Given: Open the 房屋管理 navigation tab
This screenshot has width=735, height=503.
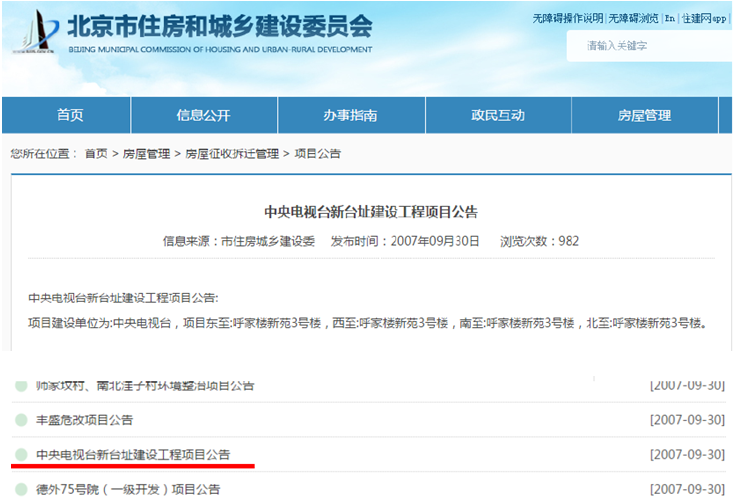Looking at the screenshot, I should 645,115.
